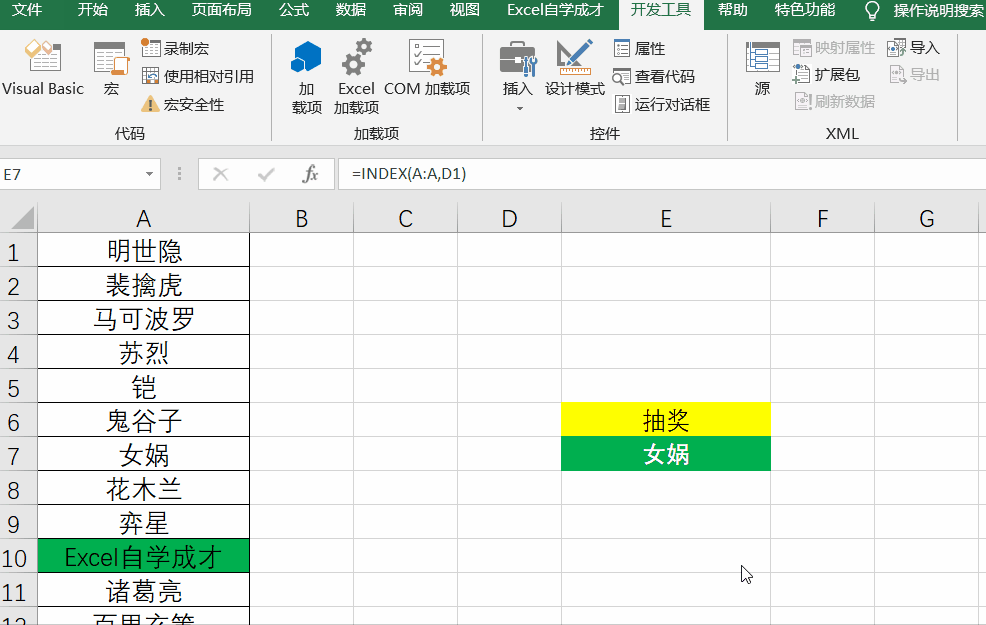Viewport: 986px width, 625px height.
Task: Open the Help (帮助) tab
Action: pos(733,10)
